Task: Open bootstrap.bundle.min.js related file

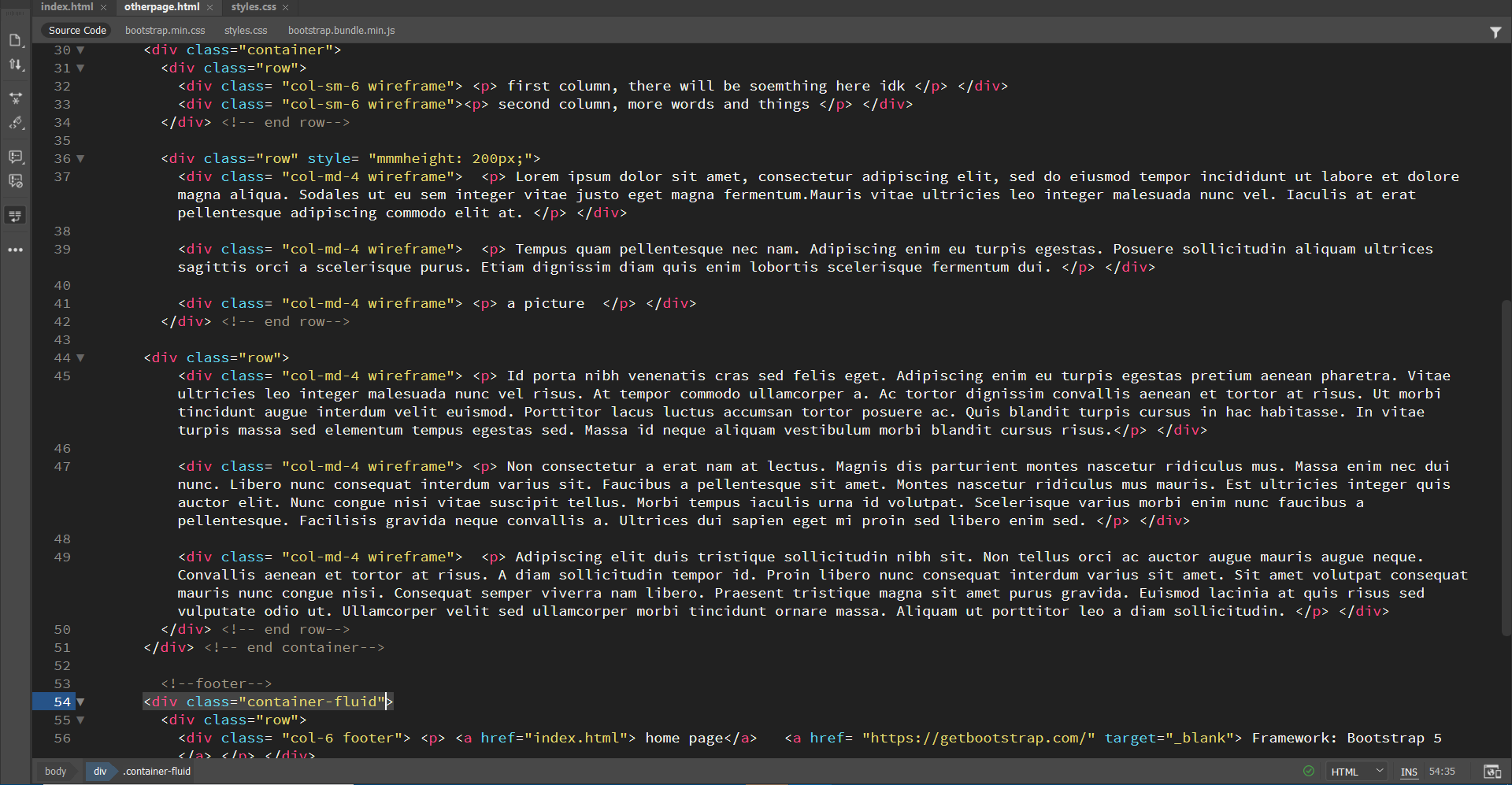Action: point(341,31)
